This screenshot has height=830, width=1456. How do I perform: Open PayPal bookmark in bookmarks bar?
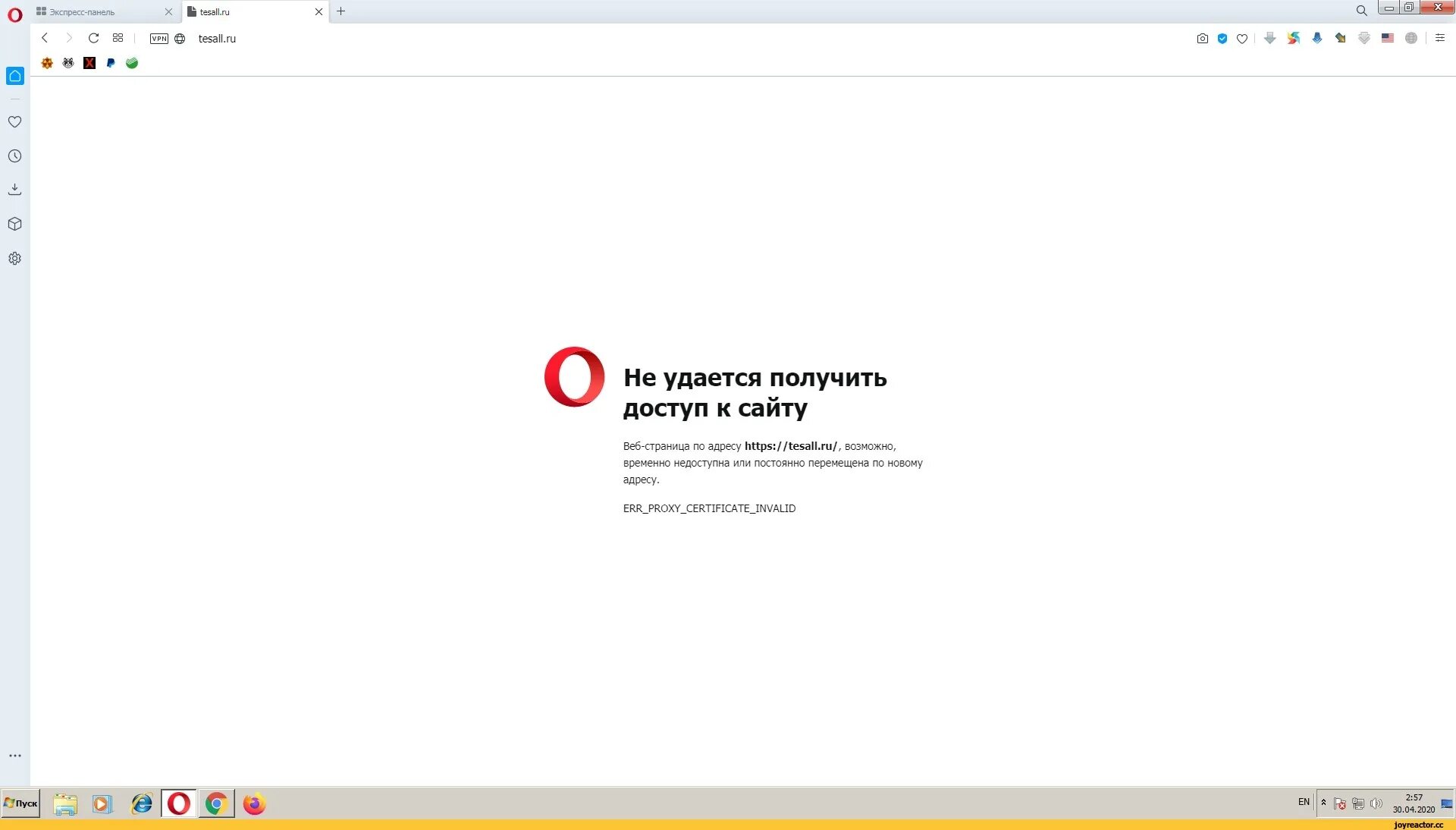pyautogui.click(x=111, y=63)
